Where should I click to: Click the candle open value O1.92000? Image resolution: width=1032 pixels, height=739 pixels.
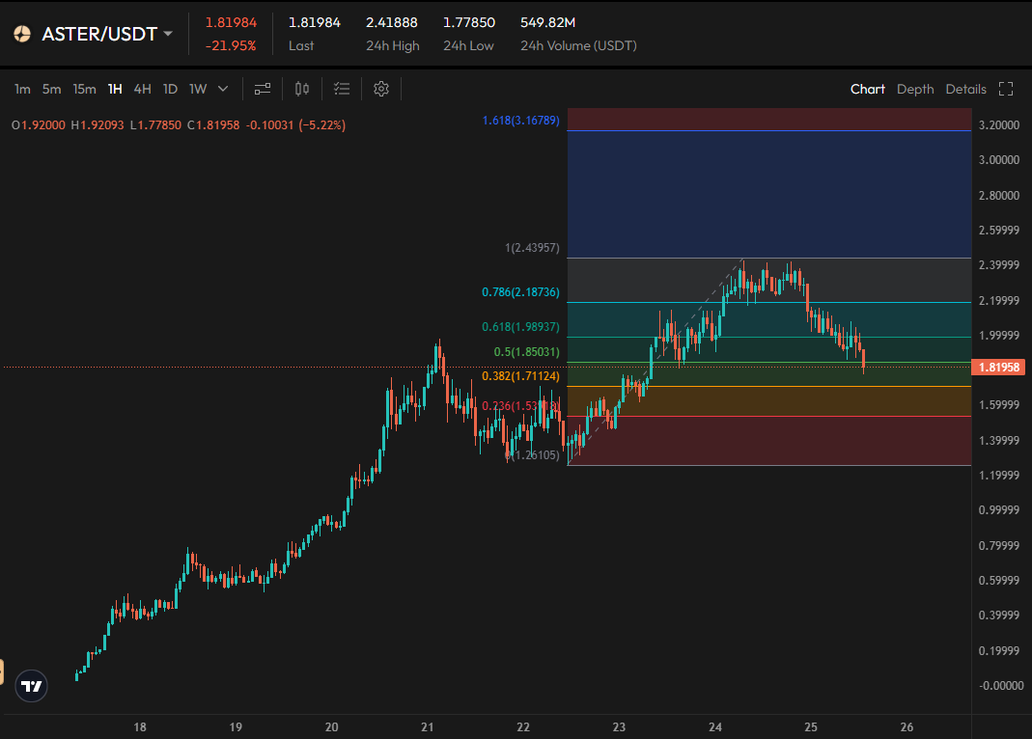click(x=38, y=125)
